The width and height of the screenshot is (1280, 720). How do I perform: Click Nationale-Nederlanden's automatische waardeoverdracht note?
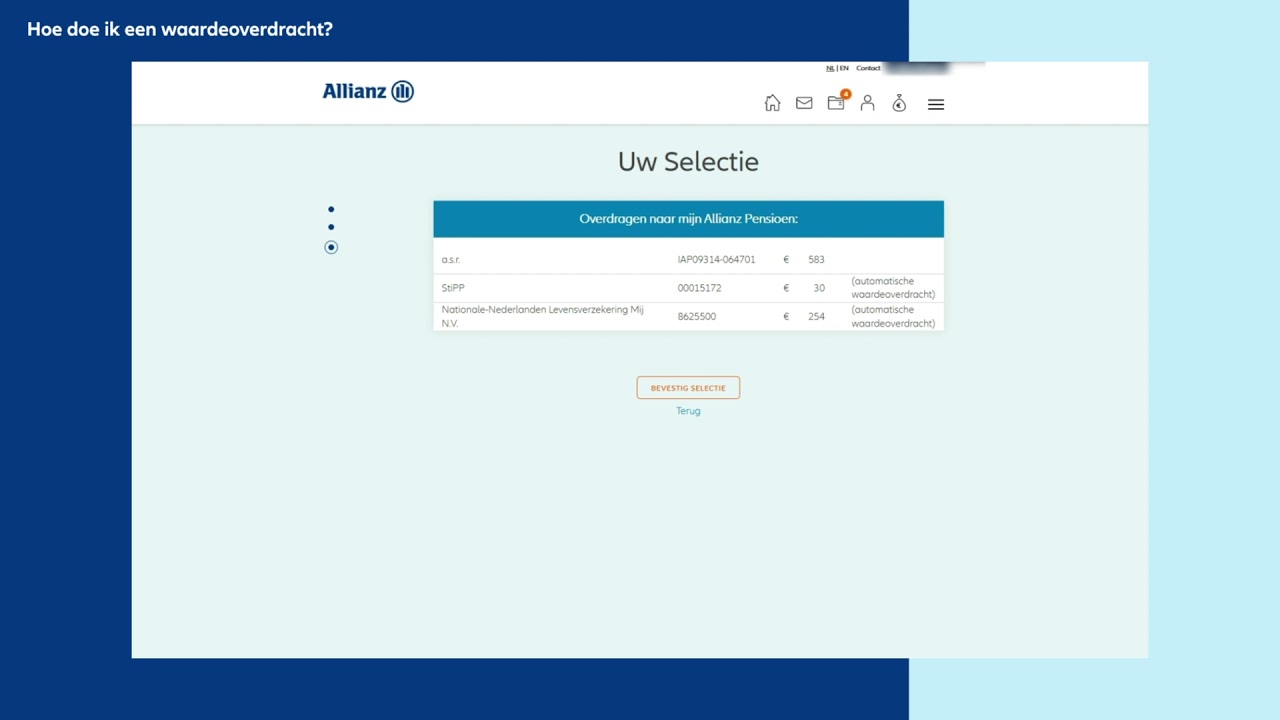point(893,316)
